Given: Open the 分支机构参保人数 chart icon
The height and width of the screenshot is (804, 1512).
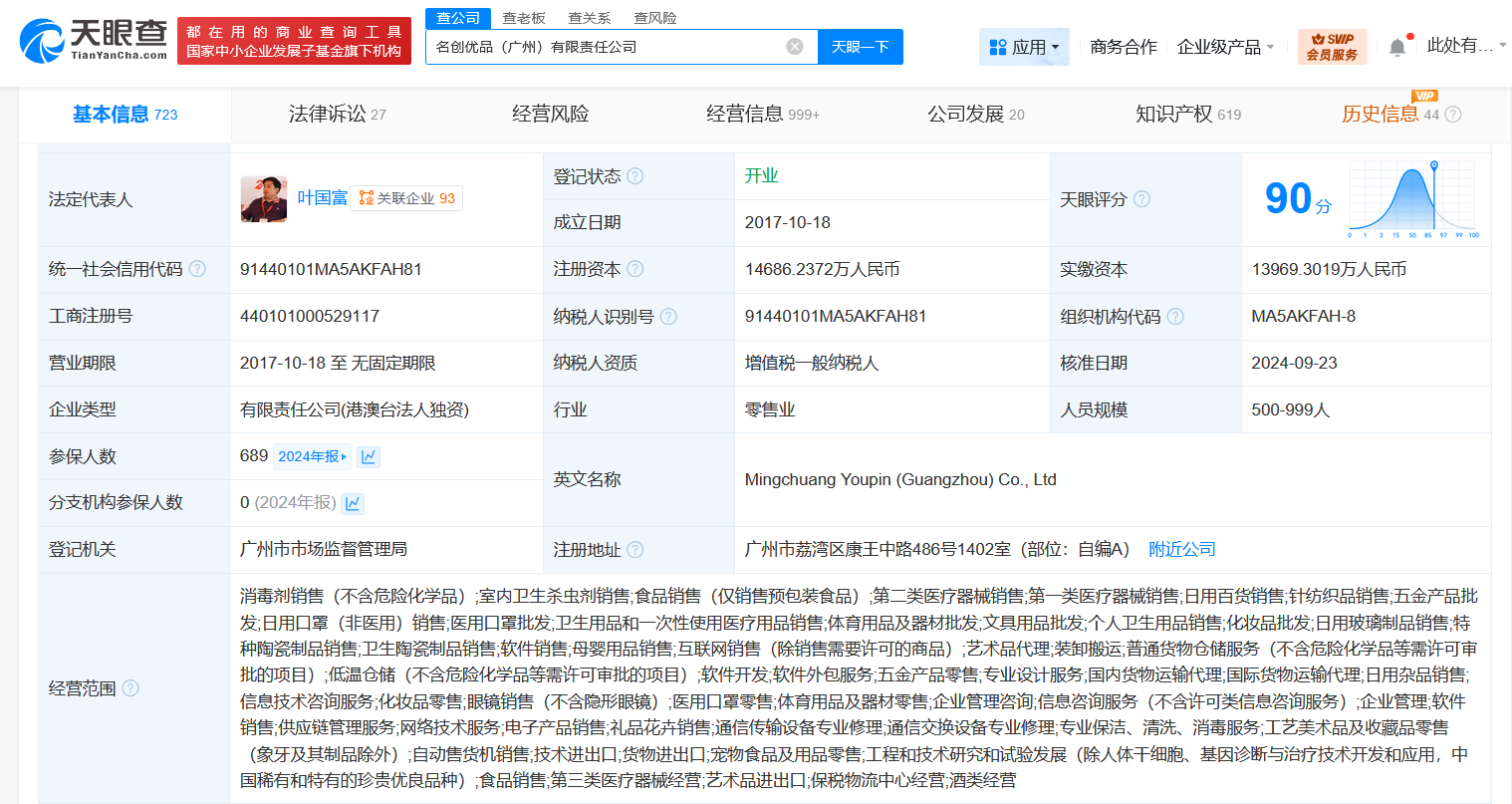Looking at the screenshot, I should (353, 503).
